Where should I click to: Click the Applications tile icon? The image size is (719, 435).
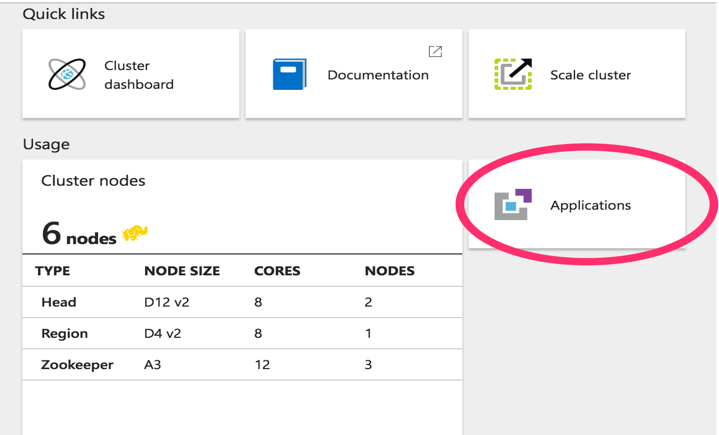pyautogui.click(x=513, y=205)
